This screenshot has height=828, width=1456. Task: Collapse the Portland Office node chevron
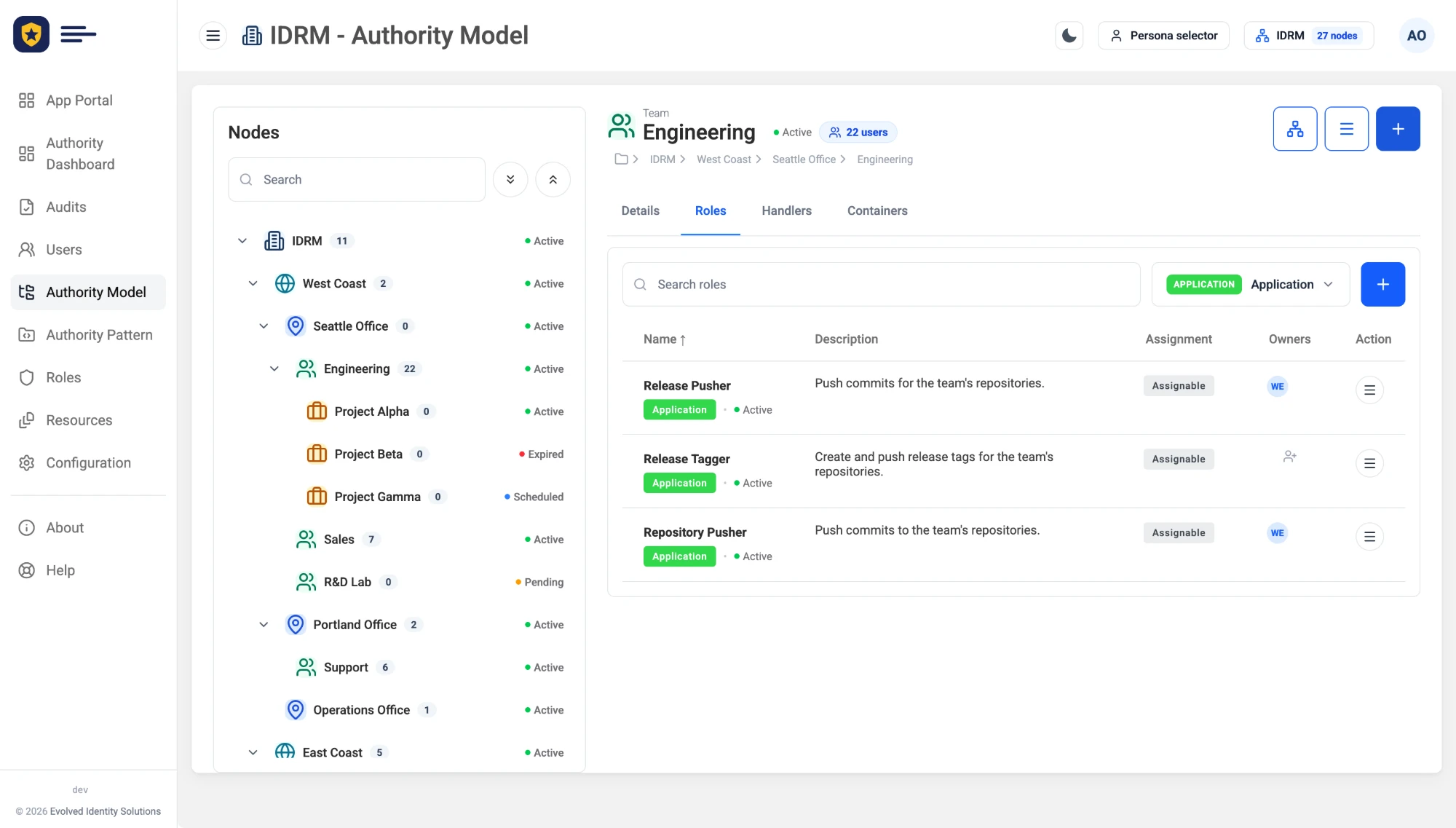264,625
